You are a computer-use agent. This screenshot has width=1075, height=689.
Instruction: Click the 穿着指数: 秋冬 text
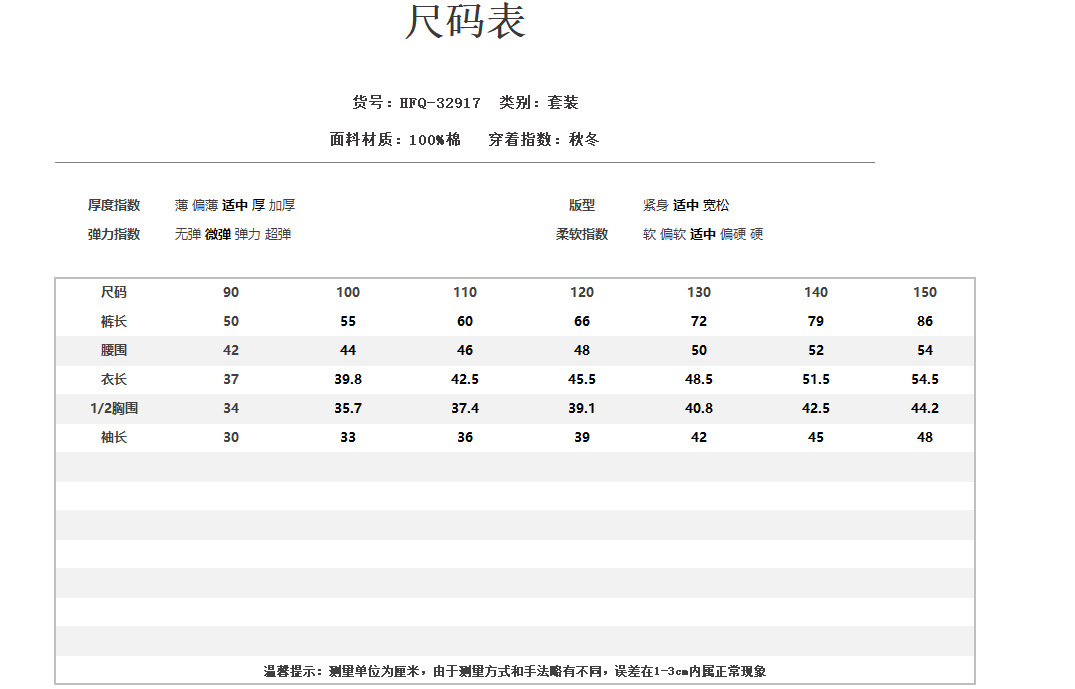click(544, 139)
